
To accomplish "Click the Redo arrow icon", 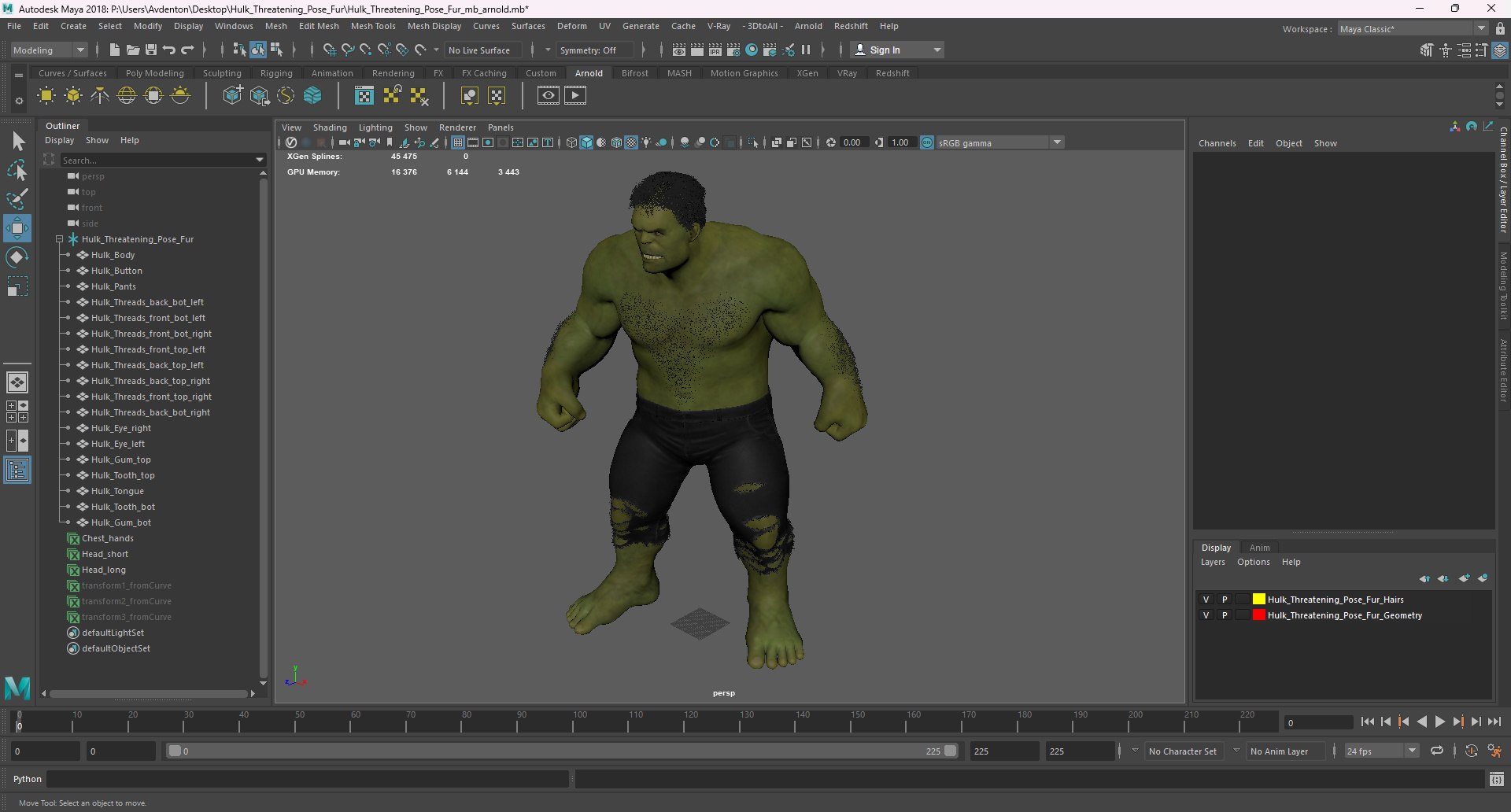I will click(187, 50).
